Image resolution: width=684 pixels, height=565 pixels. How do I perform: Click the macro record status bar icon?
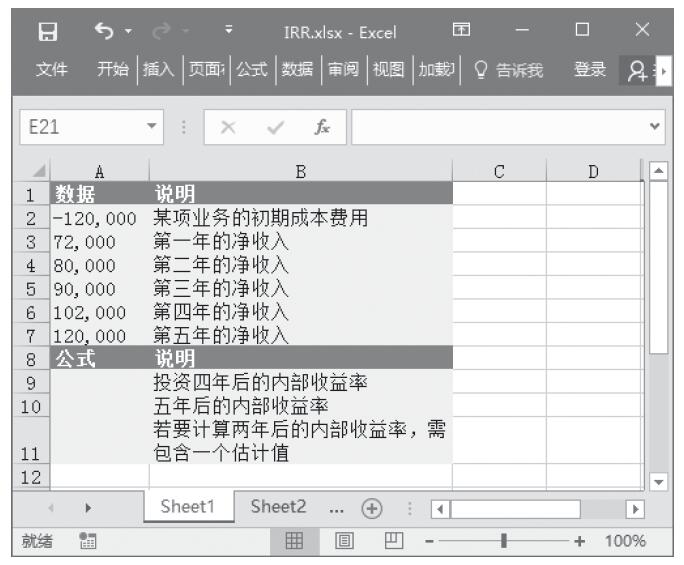88,541
